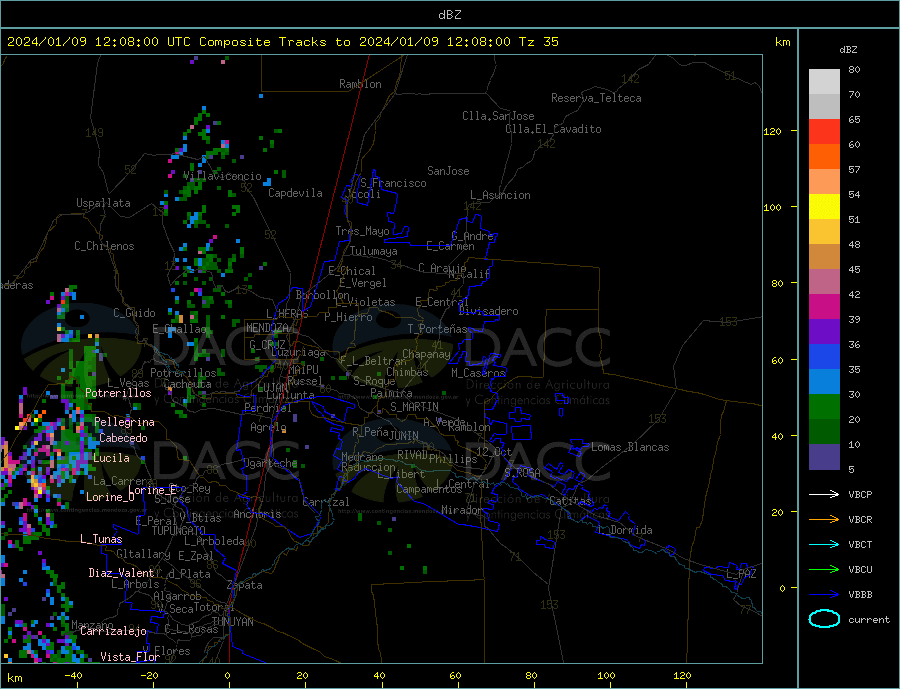Click the Palmira label

click(x=391, y=393)
